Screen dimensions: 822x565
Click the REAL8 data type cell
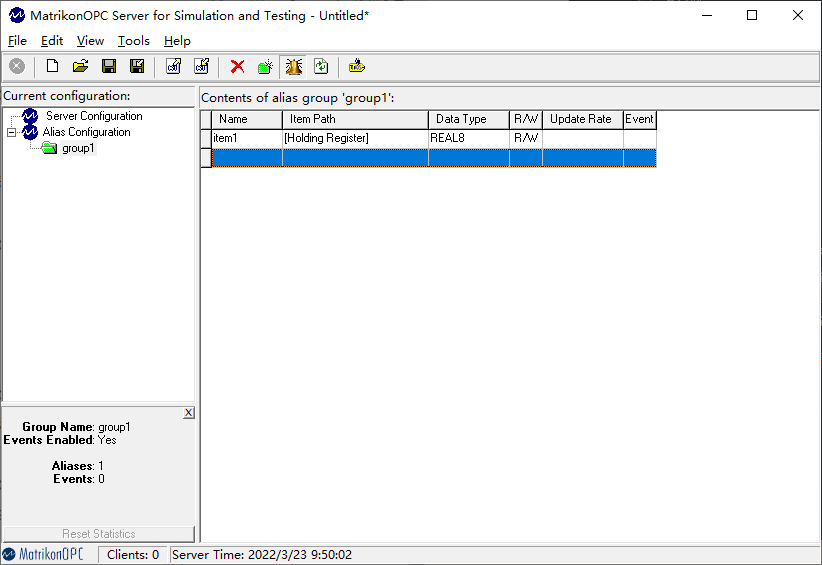click(469, 138)
